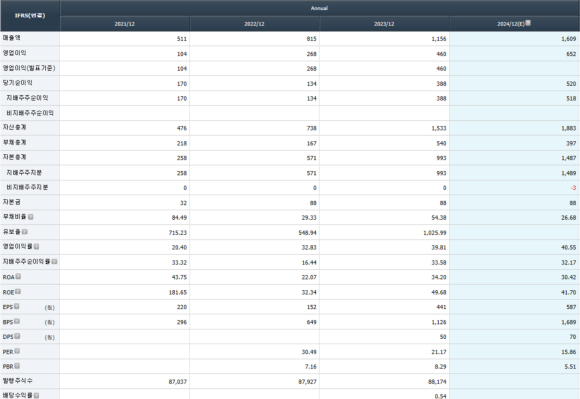580x399 pixels.
Task: Click operating margin estimate 40.55
Action: [x=569, y=247]
